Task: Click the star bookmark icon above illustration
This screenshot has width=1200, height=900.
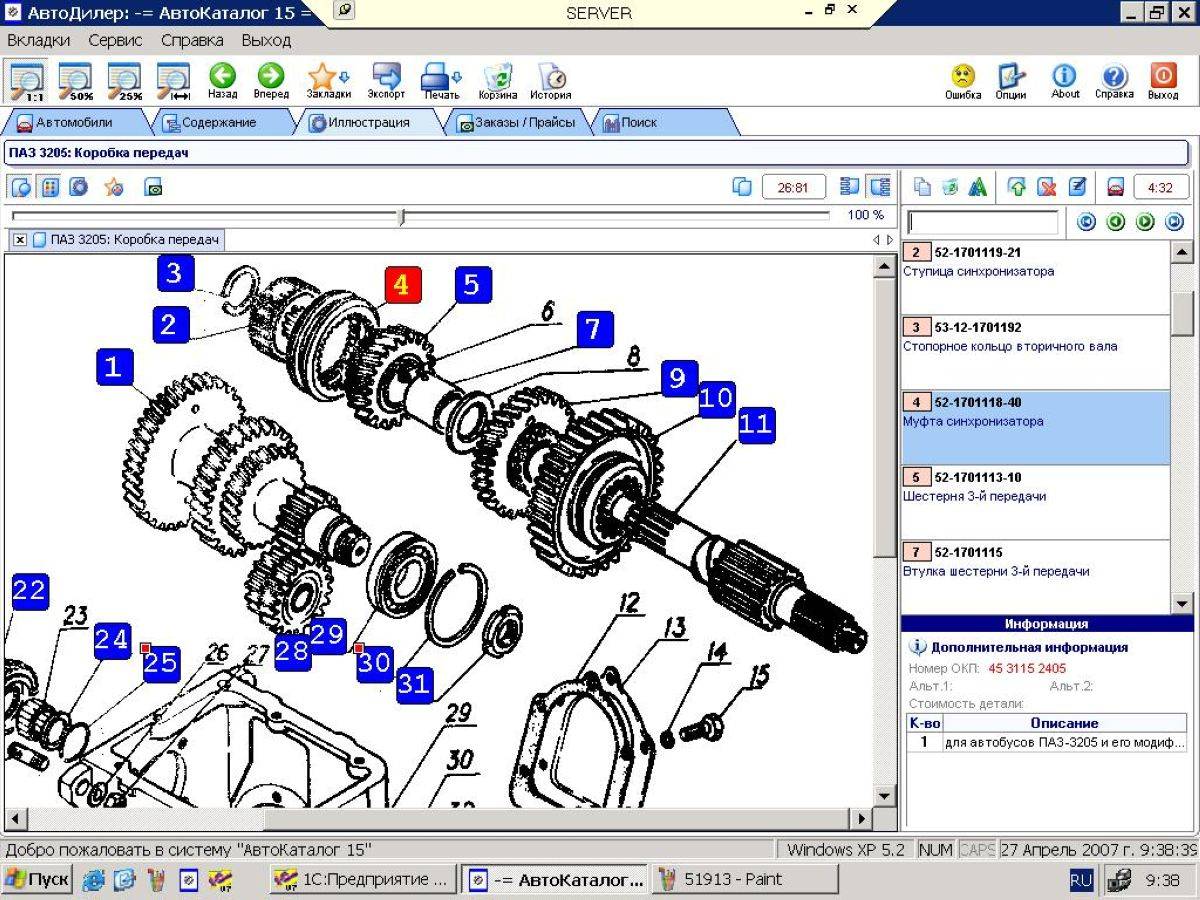Action: click(114, 186)
